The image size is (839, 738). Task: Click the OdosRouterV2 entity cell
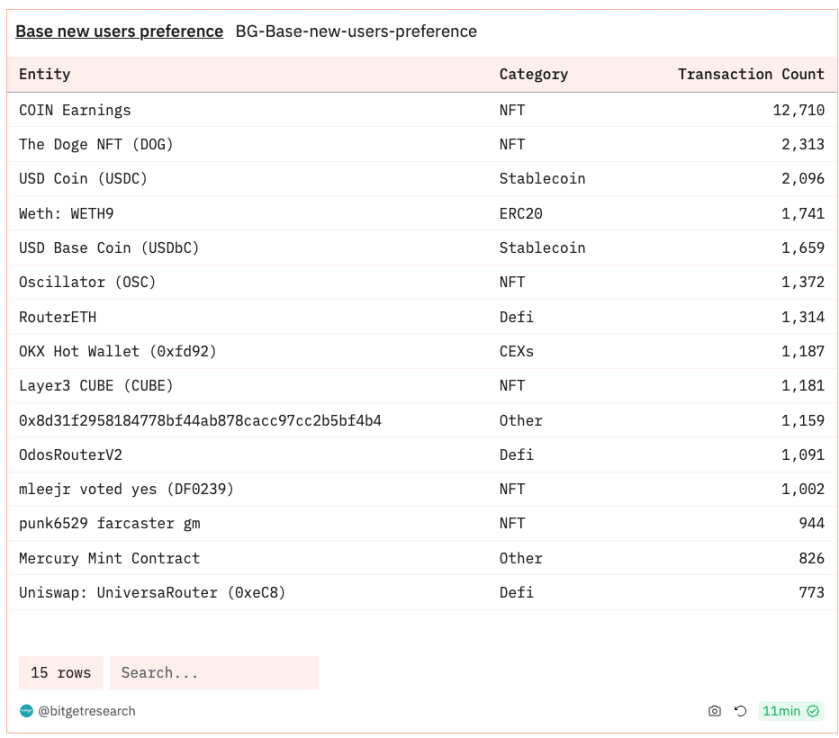(x=71, y=455)
